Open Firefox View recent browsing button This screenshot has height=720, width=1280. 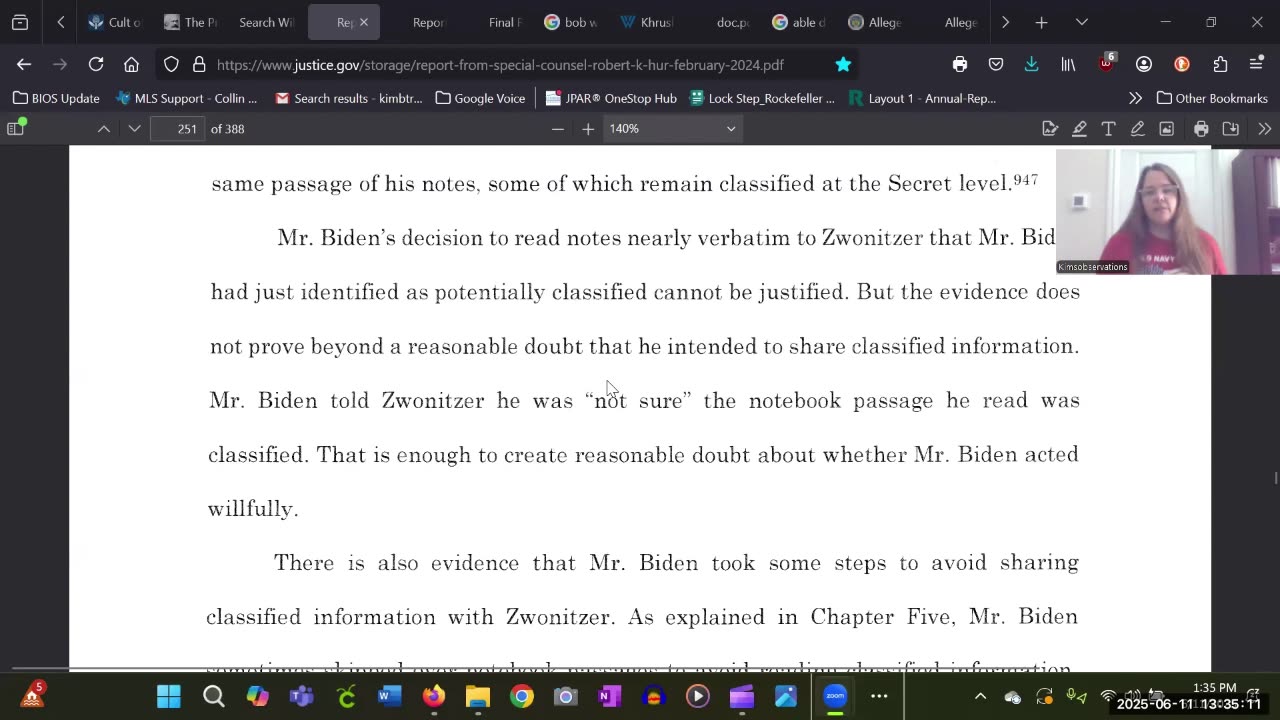click(20, 22)
